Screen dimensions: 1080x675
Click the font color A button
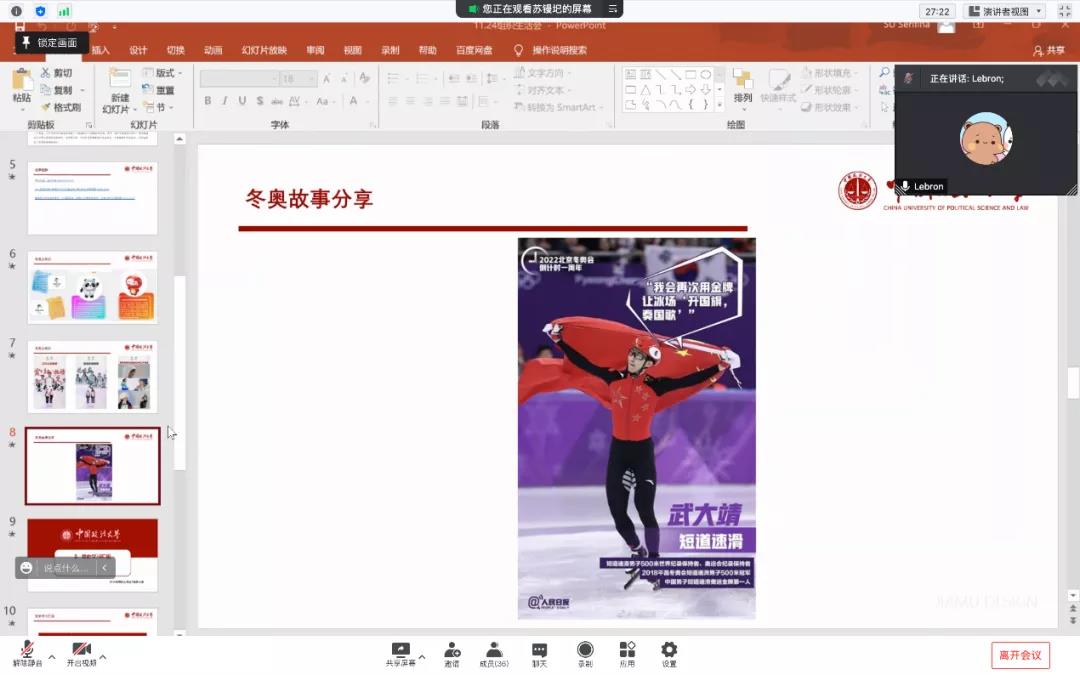[353, 101]
